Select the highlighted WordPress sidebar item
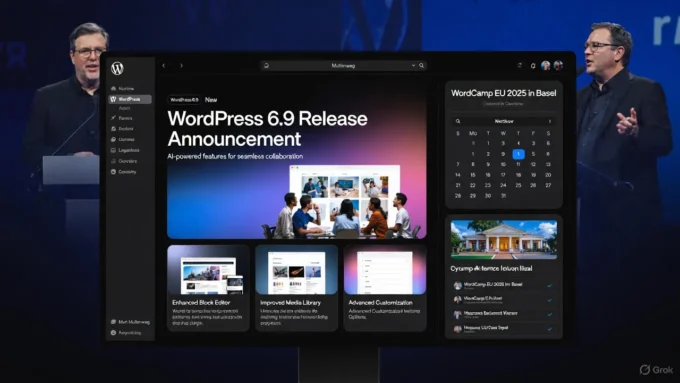The width and height of the screenshot is (680, 383). pos(130,99)
